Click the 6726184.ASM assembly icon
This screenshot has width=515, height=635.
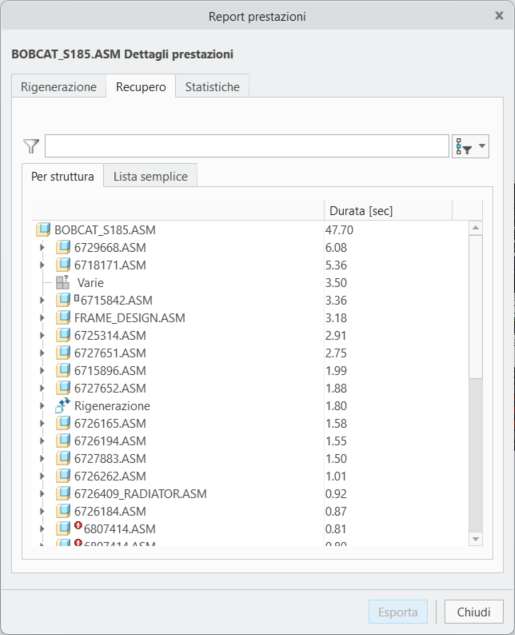[x=63, y=511]
